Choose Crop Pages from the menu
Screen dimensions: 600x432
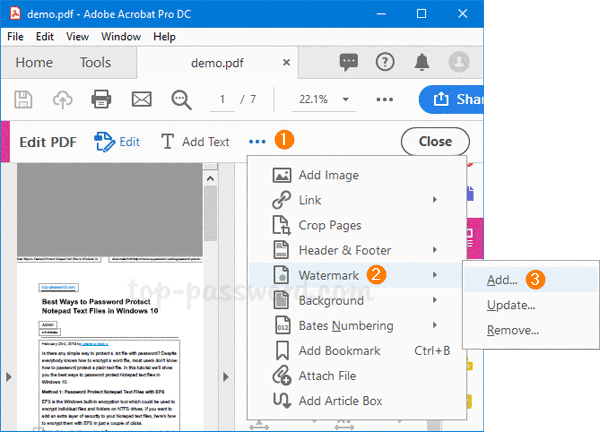point(330,225)
